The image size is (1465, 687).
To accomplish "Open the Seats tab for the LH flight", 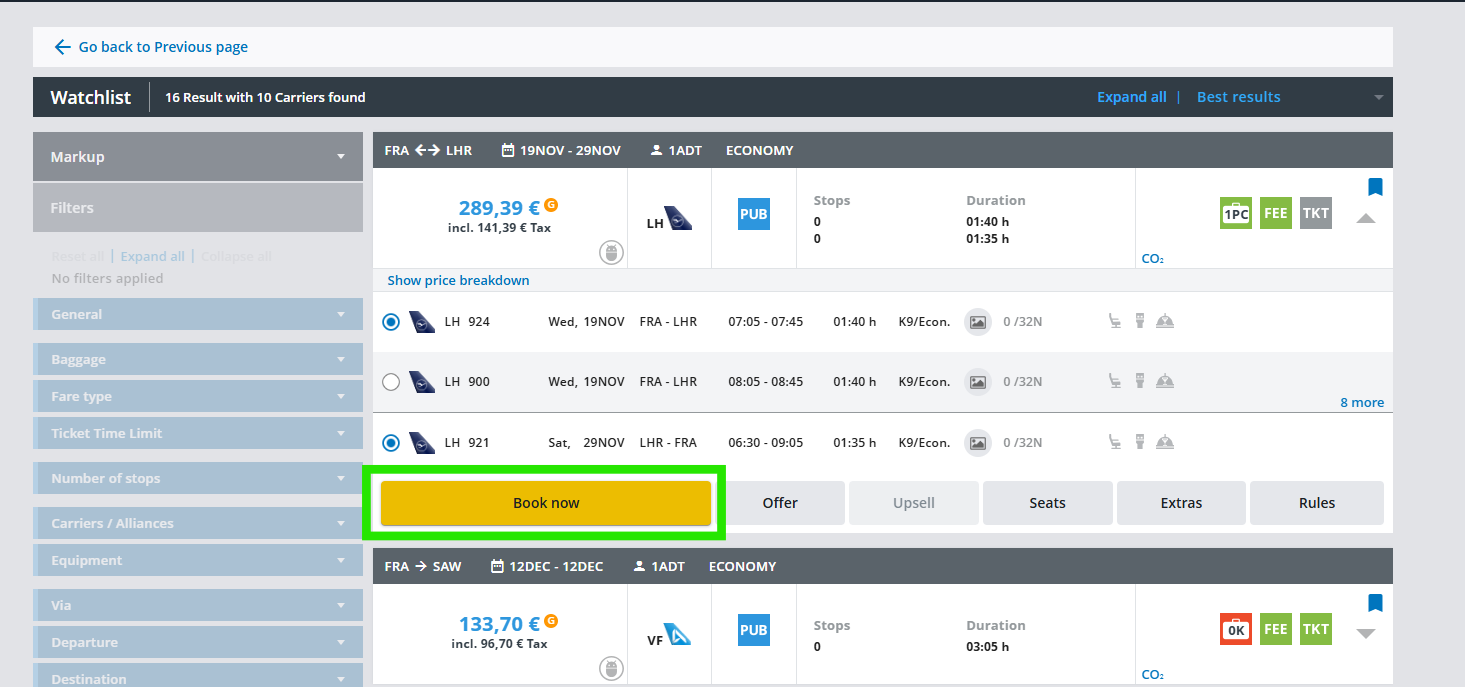I will [1047, 503].
